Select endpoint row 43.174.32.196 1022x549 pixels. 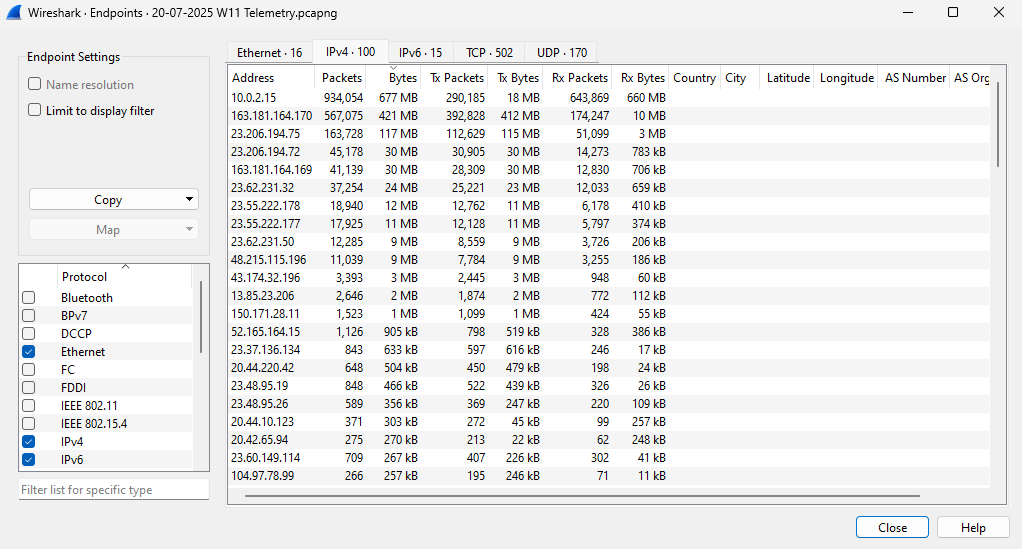[608, 278]
